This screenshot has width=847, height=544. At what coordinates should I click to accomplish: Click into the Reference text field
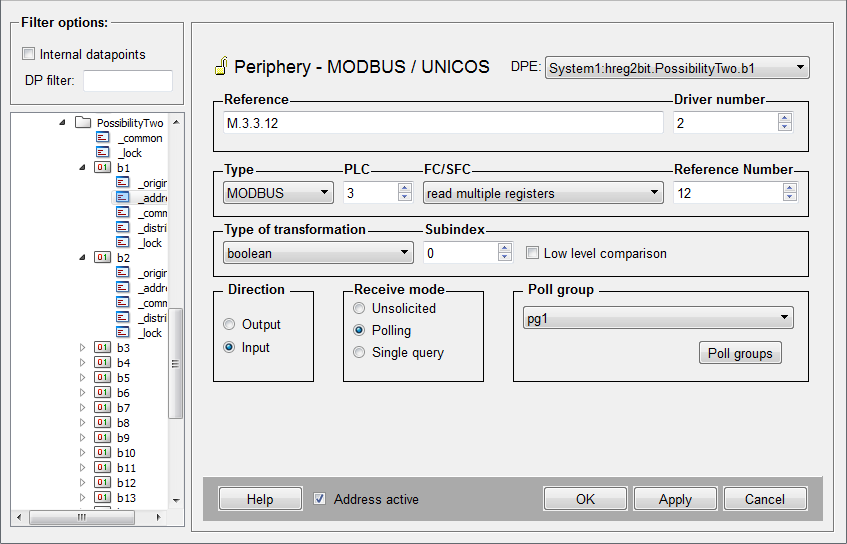click(x=443, y=123)
